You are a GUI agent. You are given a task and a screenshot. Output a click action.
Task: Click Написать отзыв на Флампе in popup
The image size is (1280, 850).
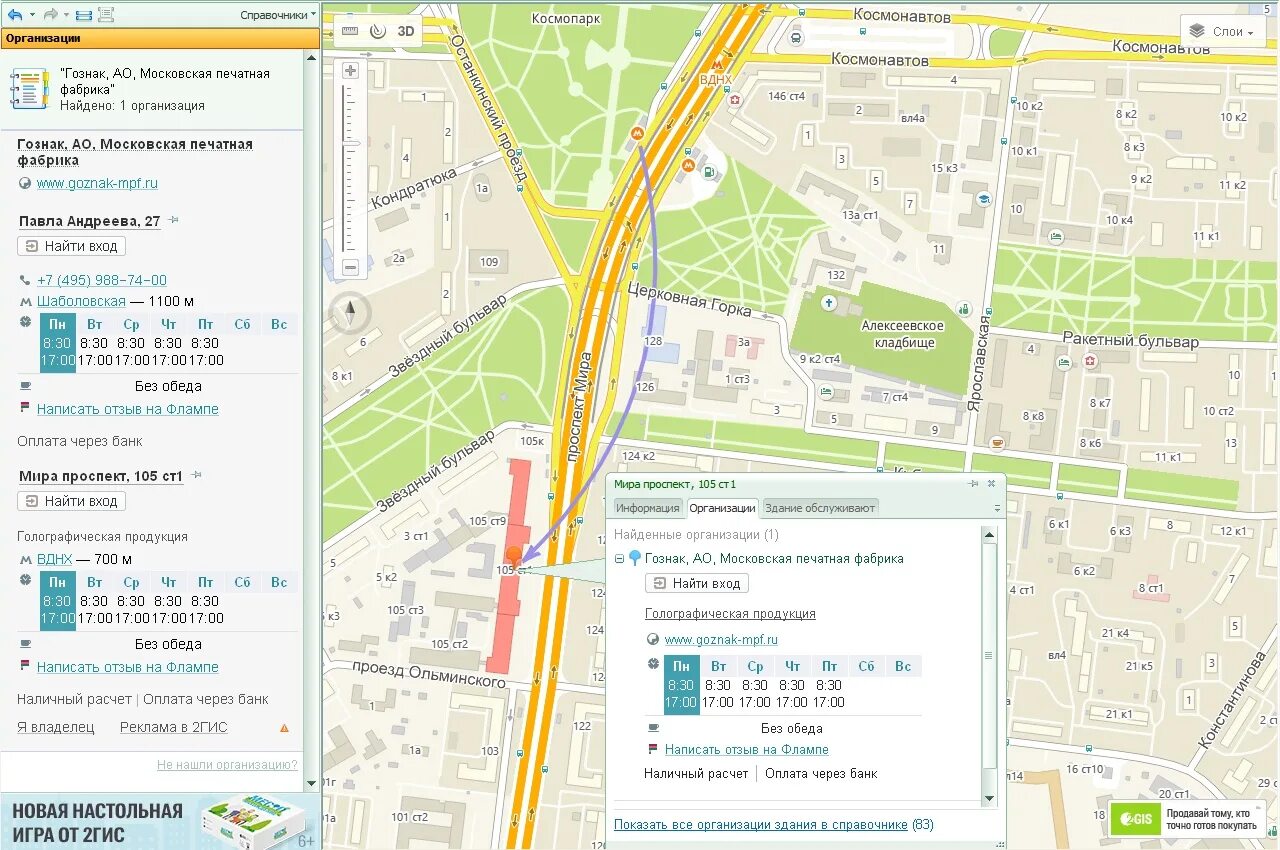pyautogui.click(x=747, y=750)
